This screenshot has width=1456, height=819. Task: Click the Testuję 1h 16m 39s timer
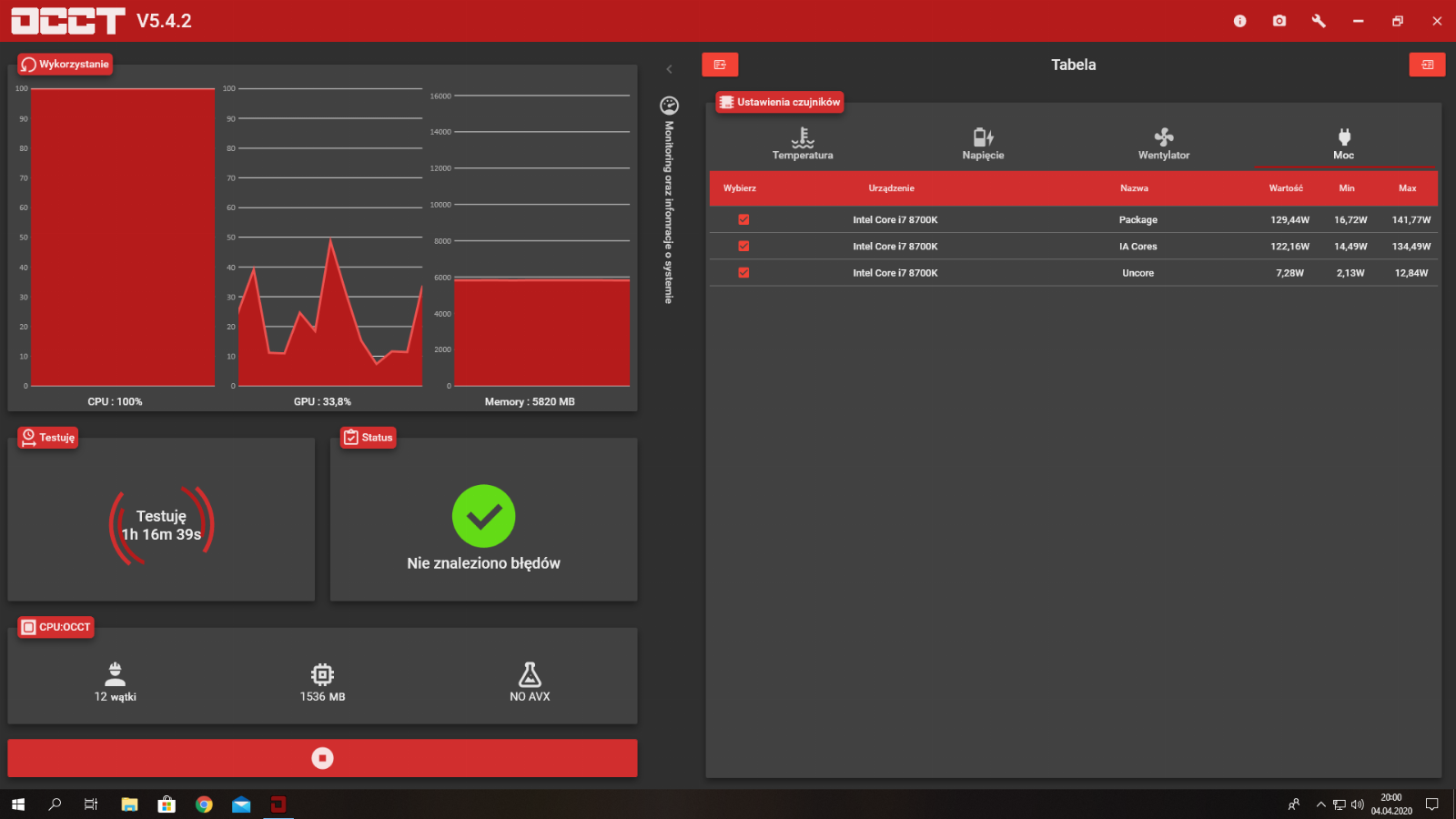[161, 525]
